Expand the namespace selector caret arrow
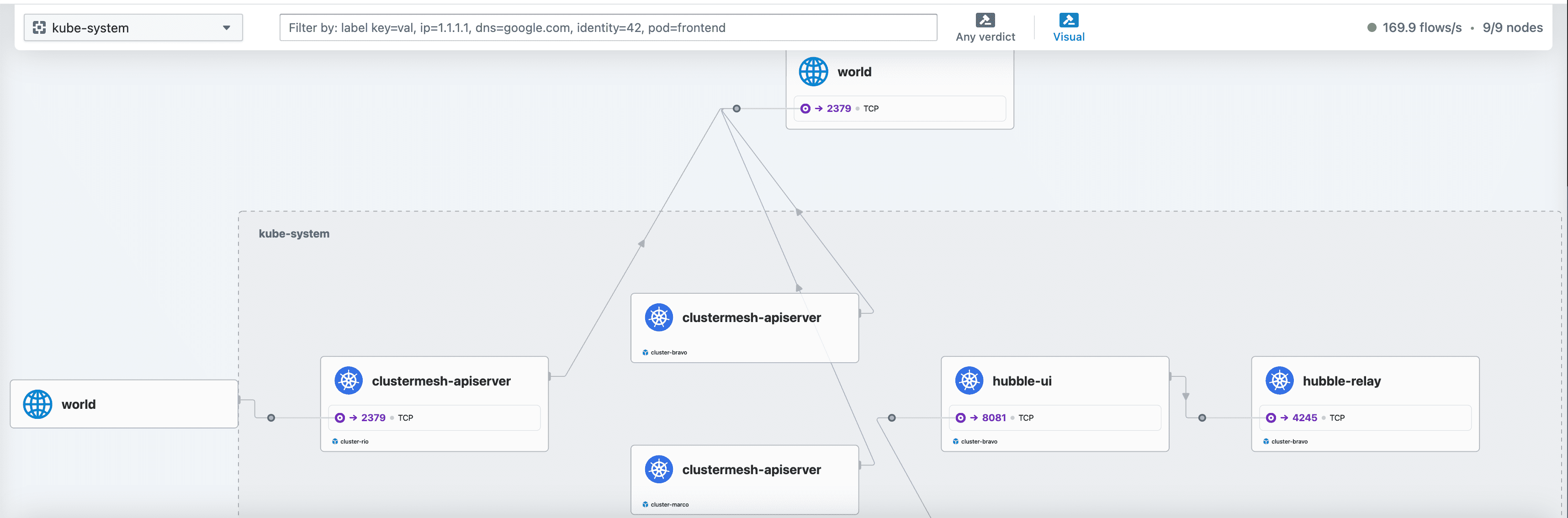The height and width of the screenshot is (518, 1568). [227, 27]
